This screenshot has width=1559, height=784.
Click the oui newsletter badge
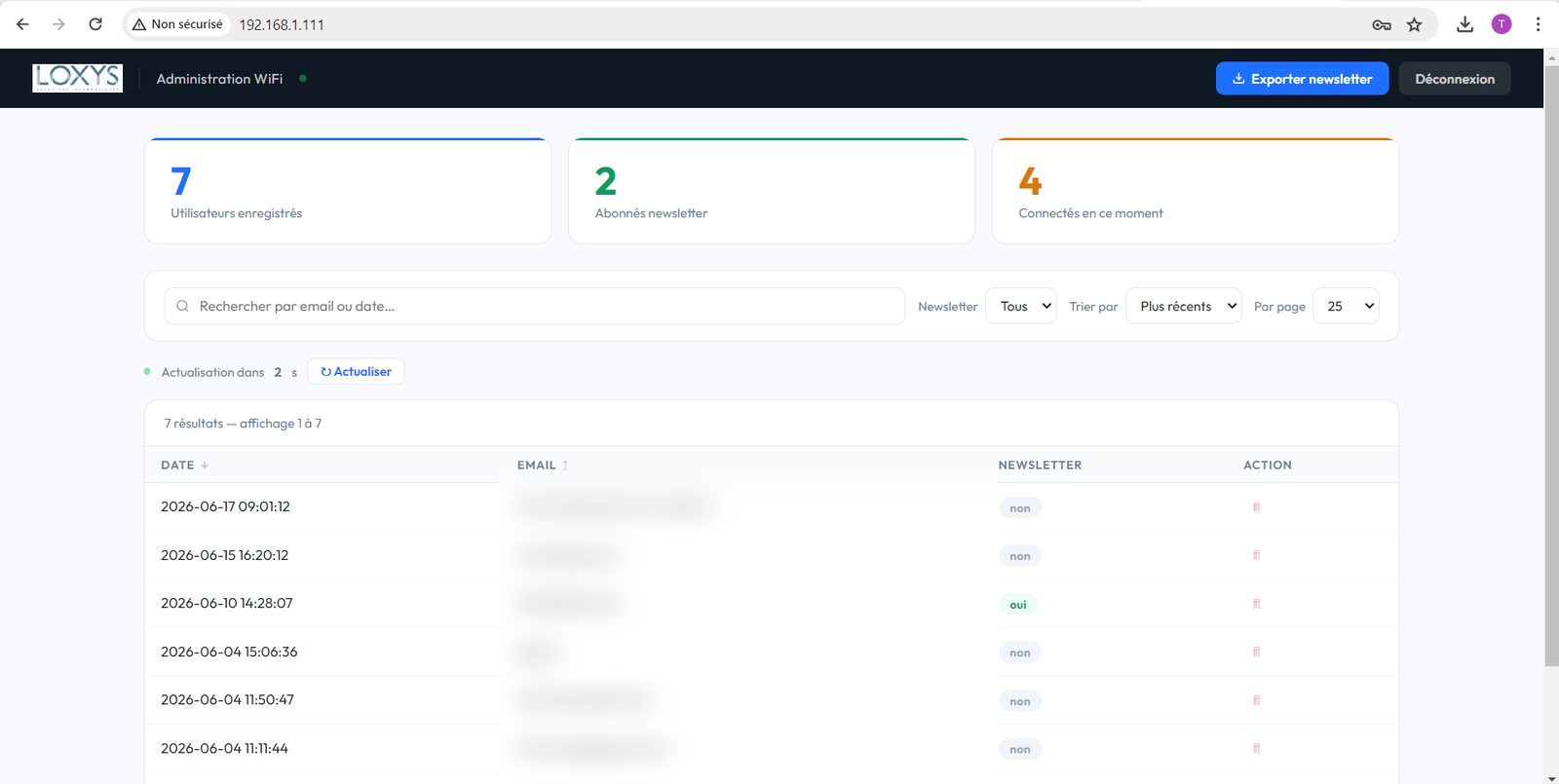pos(1018,605)
